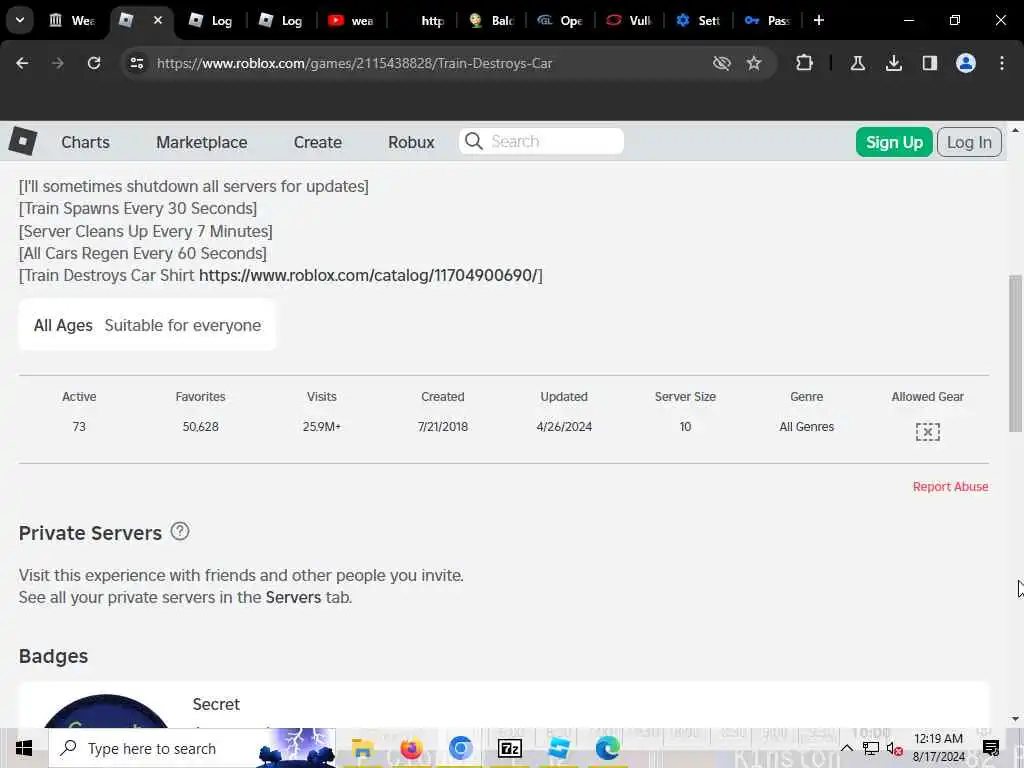Close the current Roblox tab
Screen dimensions: 1024x768
click(x=157, y=20)
